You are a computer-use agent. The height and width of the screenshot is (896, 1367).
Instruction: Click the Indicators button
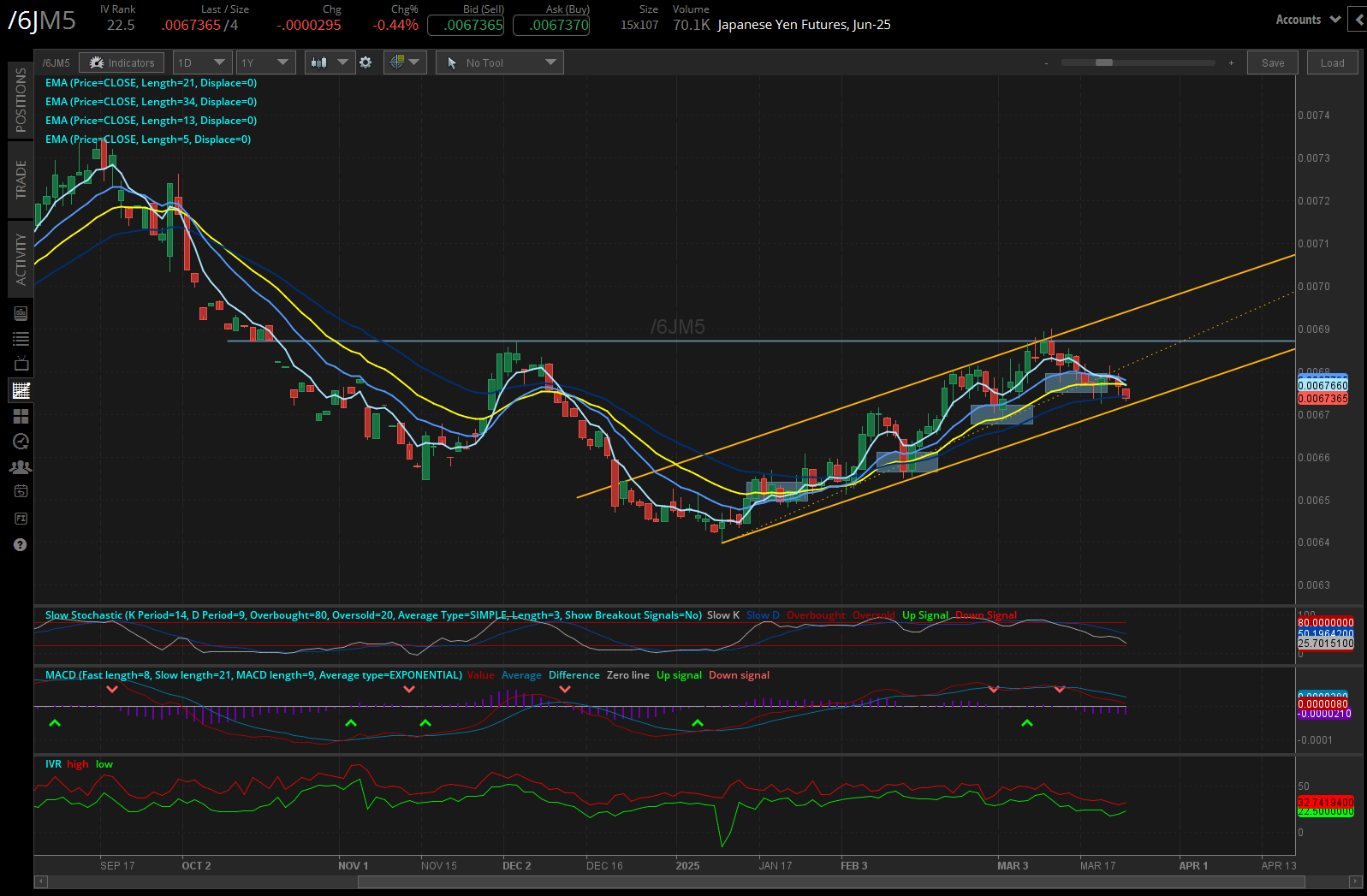[122, 62]
